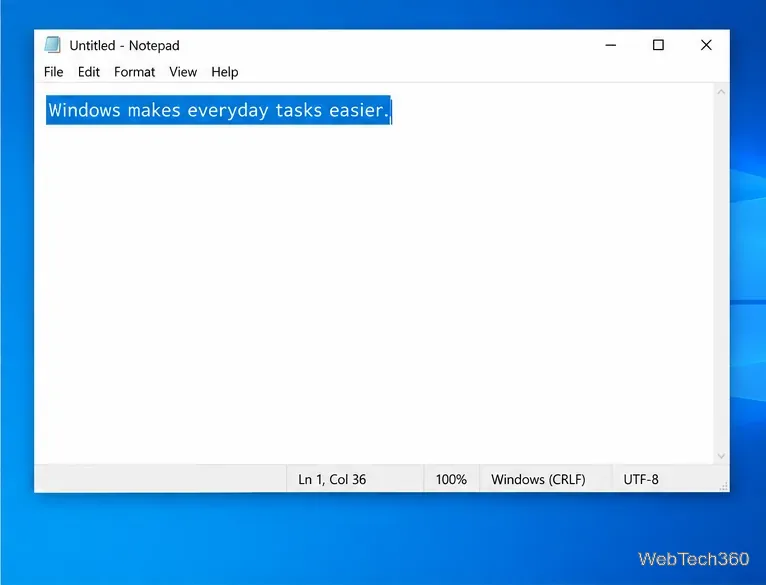Screen dimensions: 766x585
Task: Click the 'Windows (CRLF)' status entry
Action: click(x=538, y=479)
